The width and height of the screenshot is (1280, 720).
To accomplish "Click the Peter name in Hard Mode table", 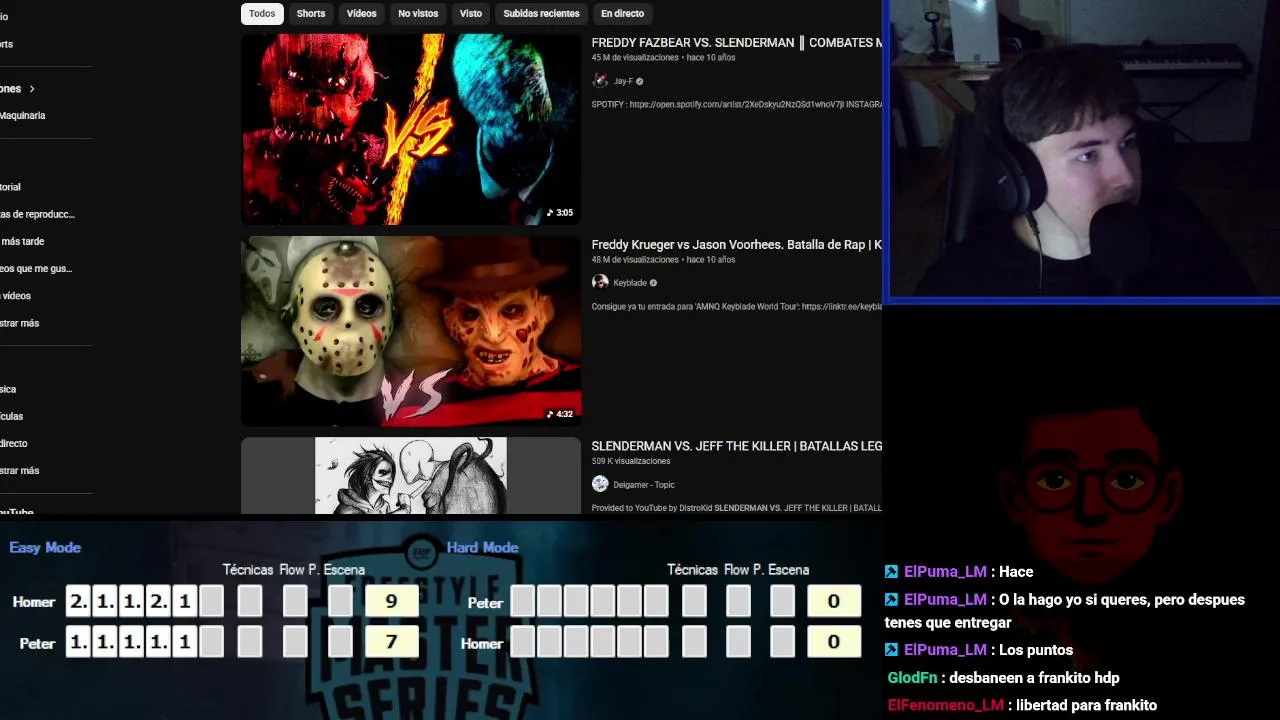I will [485, 603].
